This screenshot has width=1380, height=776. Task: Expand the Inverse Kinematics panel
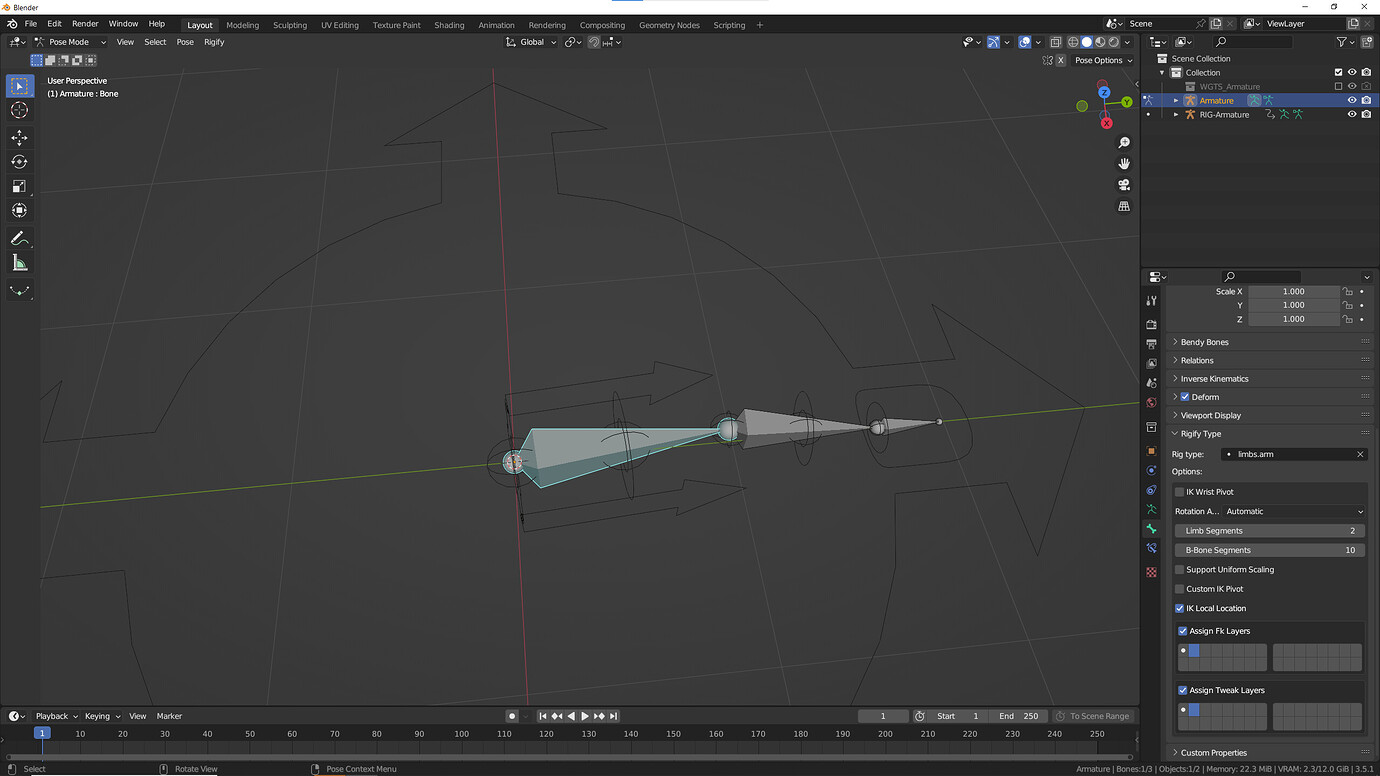[1270, 379]
